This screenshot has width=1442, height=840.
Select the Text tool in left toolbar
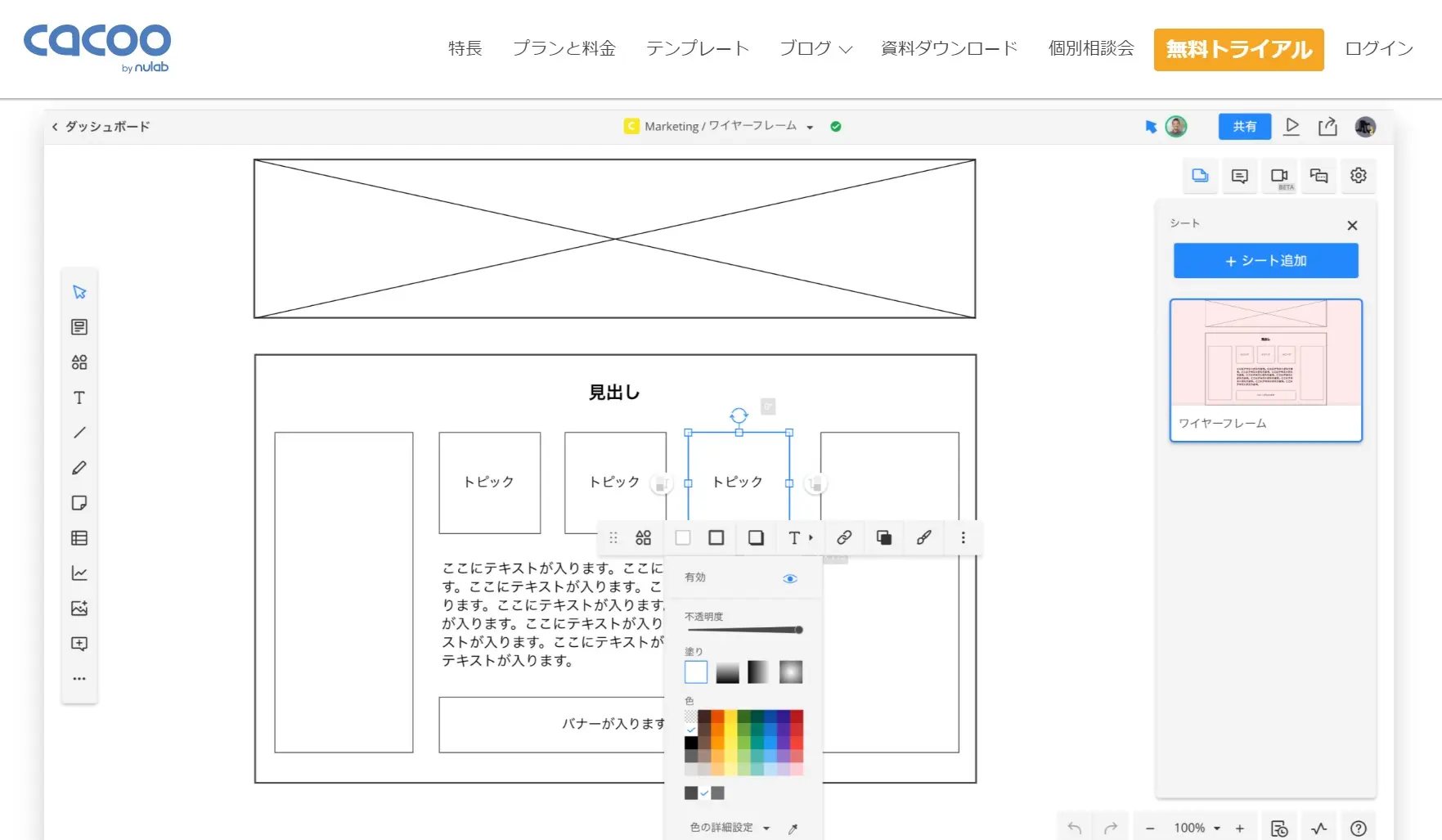[79, 398]
